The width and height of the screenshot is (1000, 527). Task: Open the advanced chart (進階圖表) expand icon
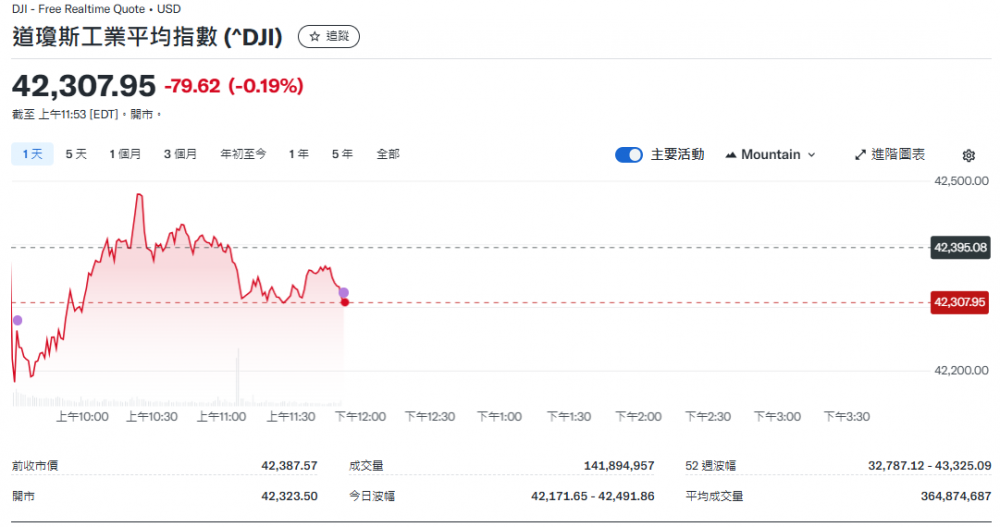860,155
